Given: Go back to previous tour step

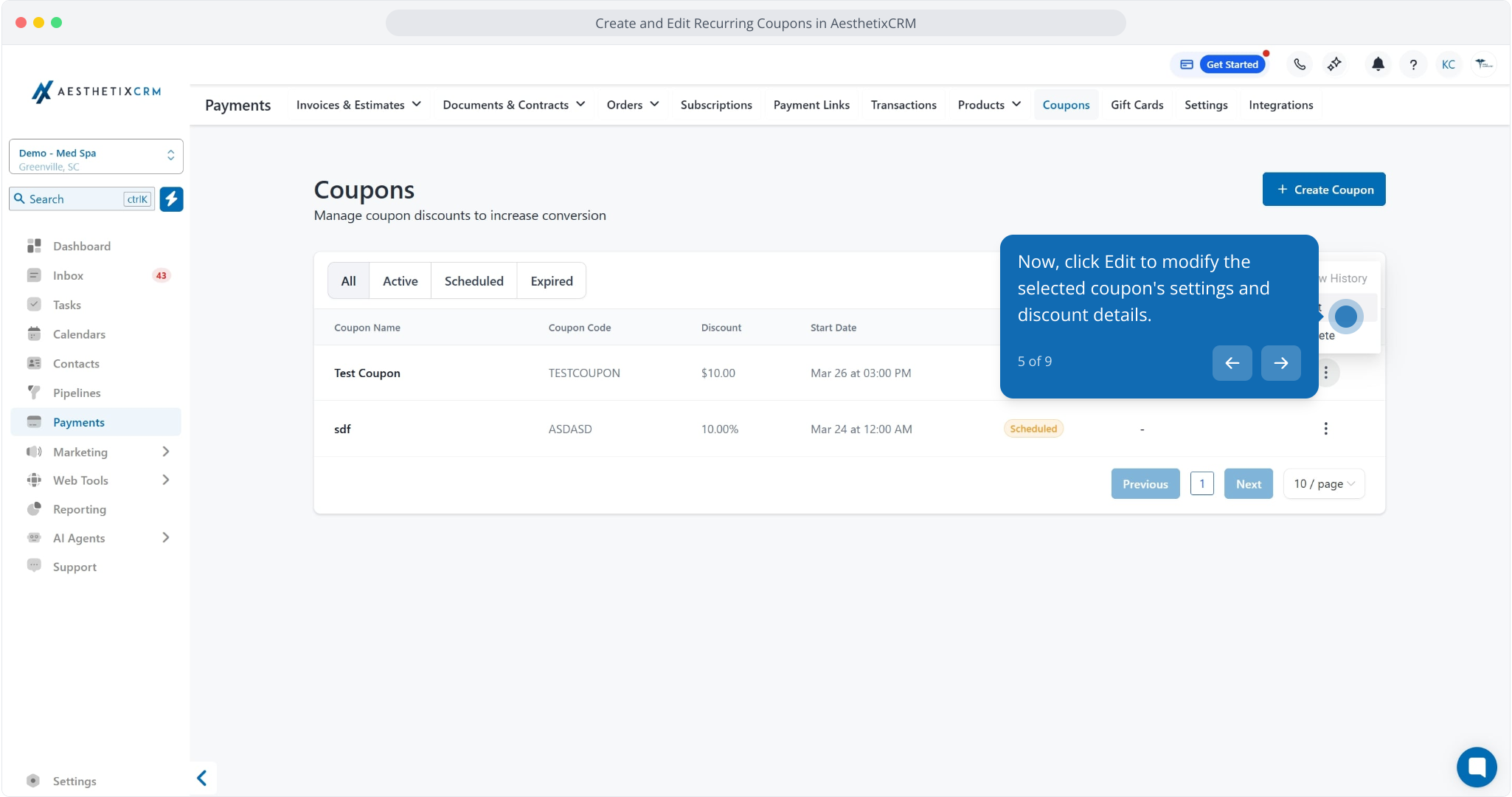Looking at the screenshot, I should point(1232,363).
